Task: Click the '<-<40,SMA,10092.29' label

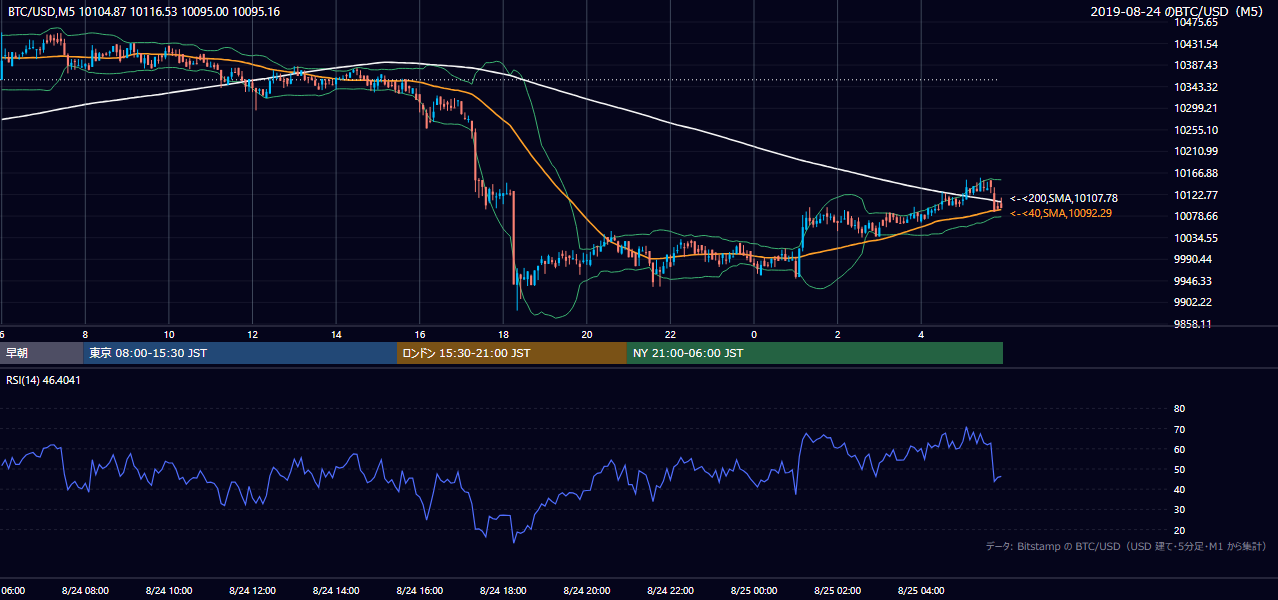Action: tap(1063, 213)
